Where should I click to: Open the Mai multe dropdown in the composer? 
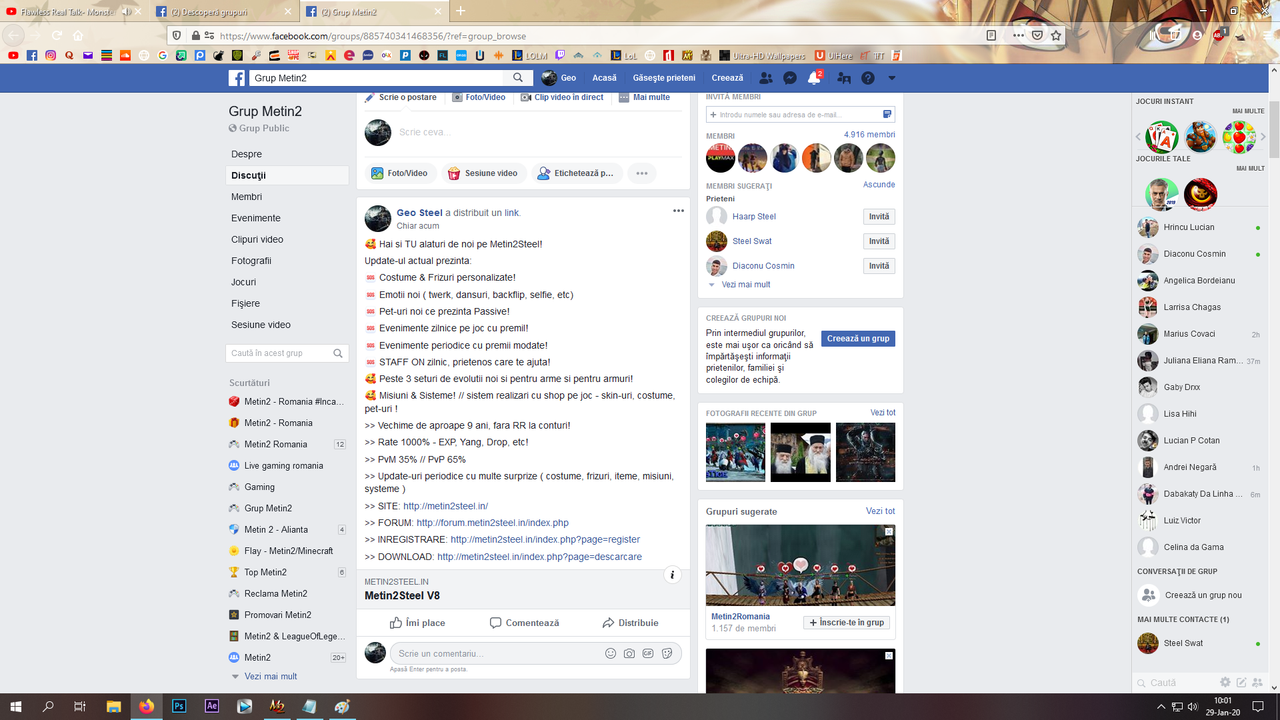[645, 97]
